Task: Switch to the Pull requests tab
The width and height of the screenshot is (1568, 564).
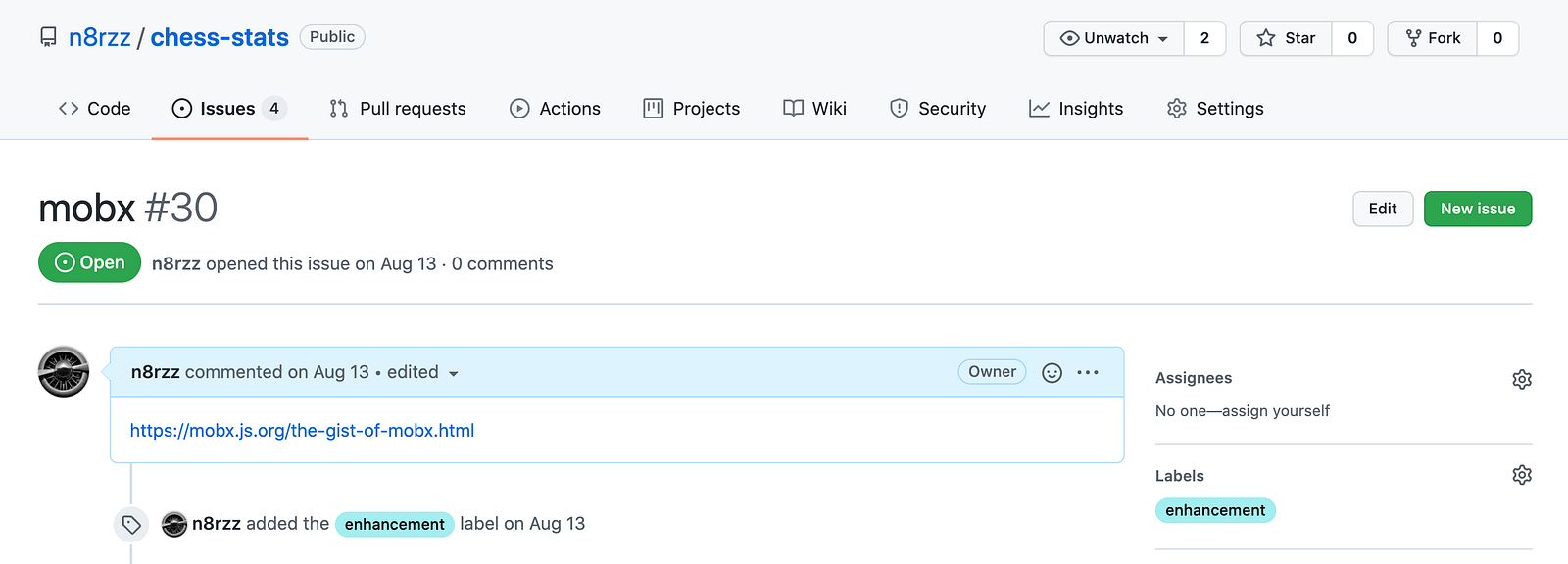Action: 398,109
